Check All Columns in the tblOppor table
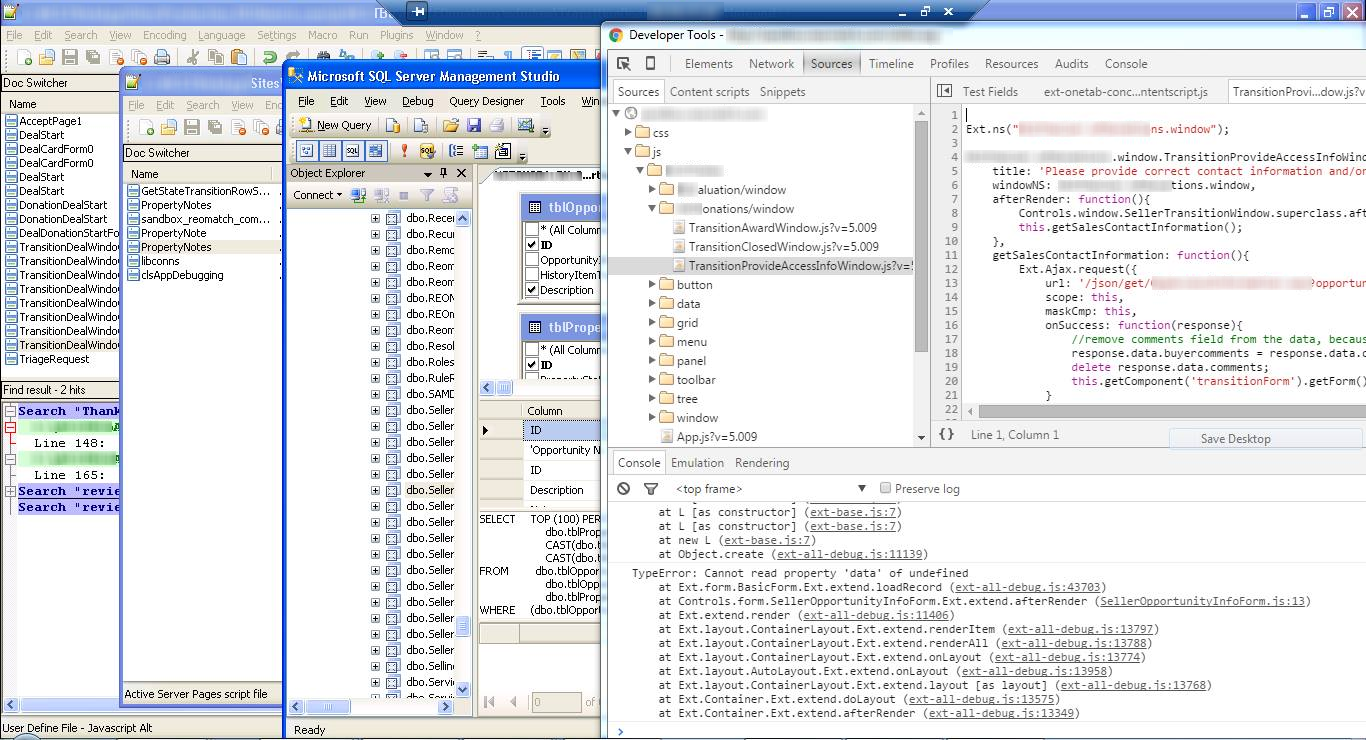The width and height of the screenshot is (1366, 740). (532, 230)
